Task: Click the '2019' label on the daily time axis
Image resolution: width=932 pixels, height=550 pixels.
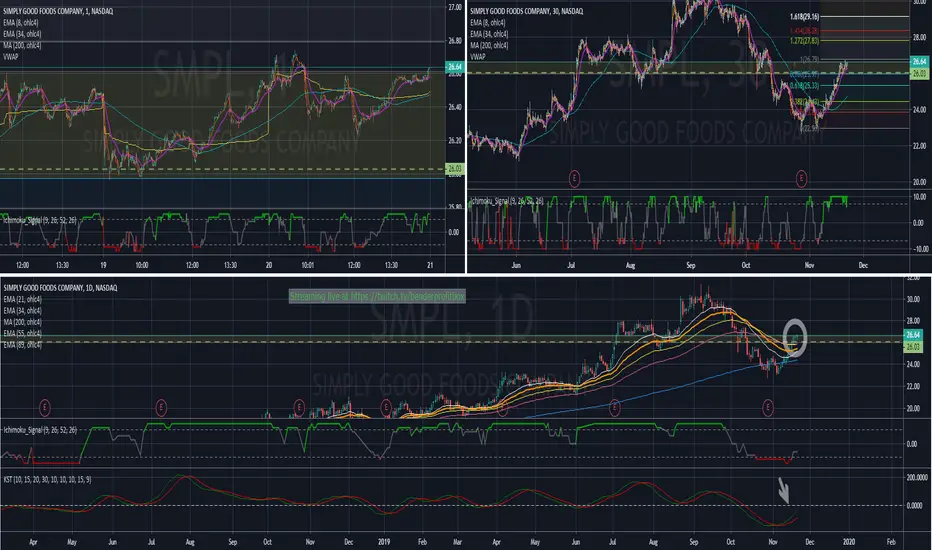Action: click(x=384, y=542)
